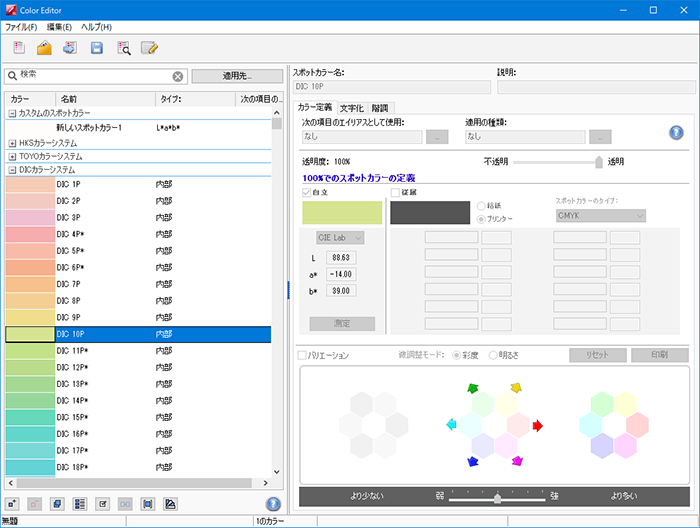Expand the HKSカラーシステム group
The width and height of the screenshot is (700, 528).
tap(12, 143)
